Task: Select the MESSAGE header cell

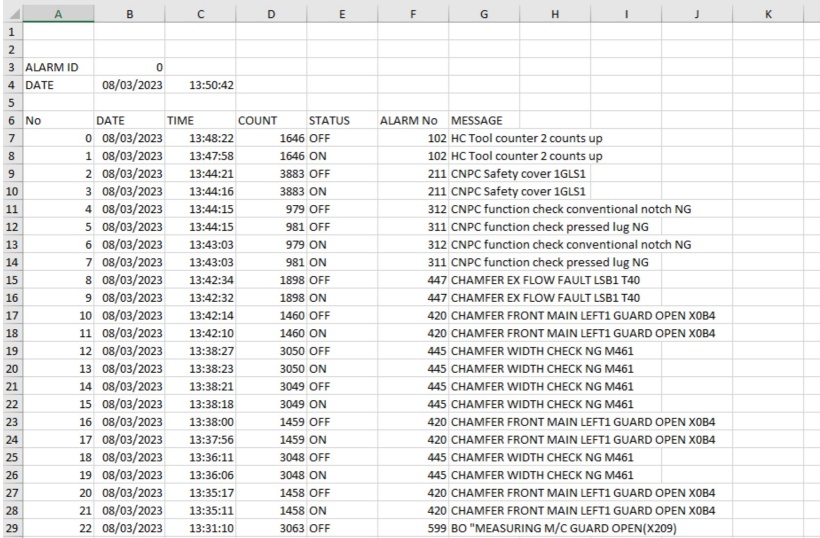Action: (484, 120)
